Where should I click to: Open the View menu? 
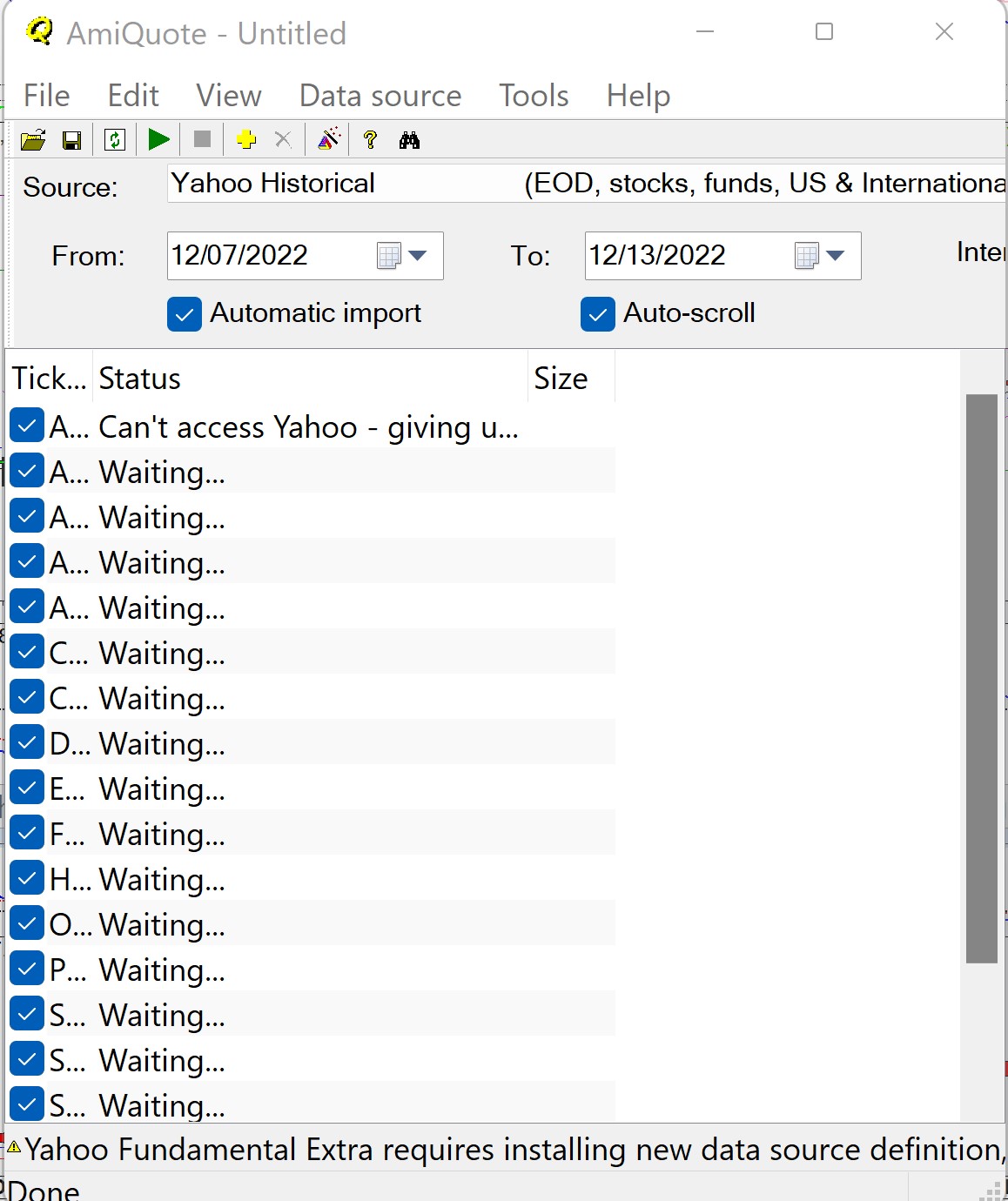pos(229,96)
